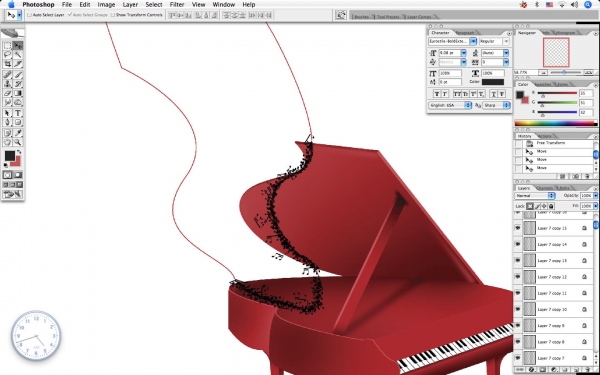Select the Zoom tool
The width and height of the screenshot is (600, 375).
pos(18,142)
